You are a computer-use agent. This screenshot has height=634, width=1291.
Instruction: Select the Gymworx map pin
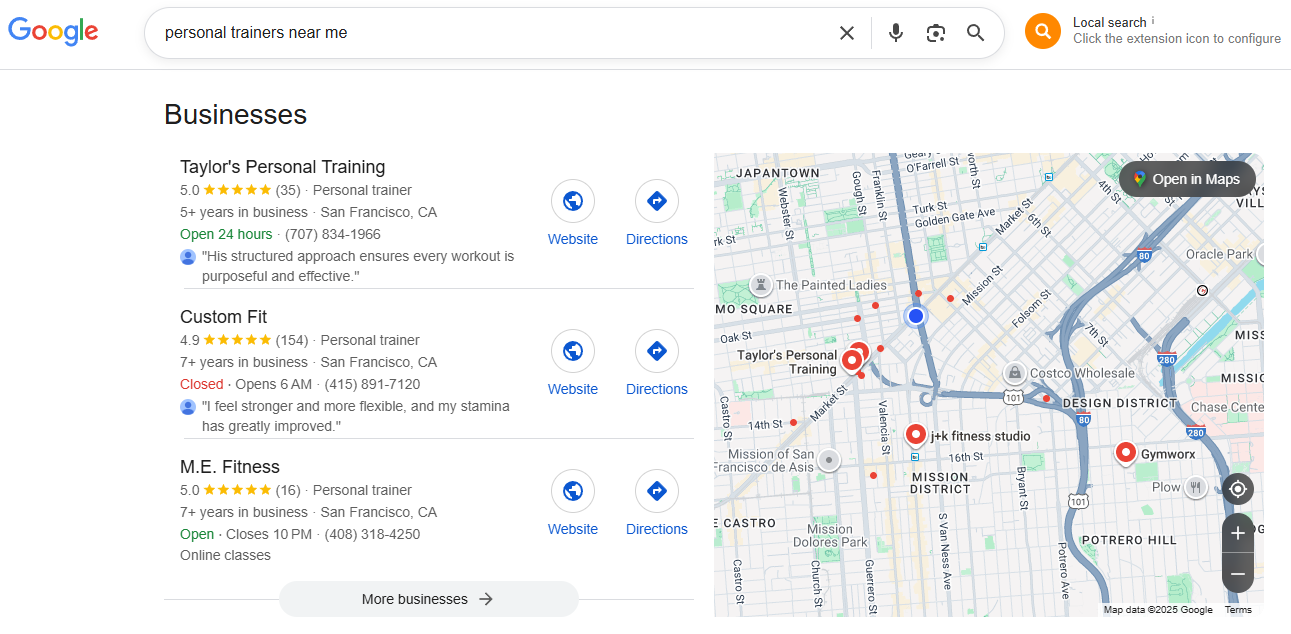click(1125, 453)
